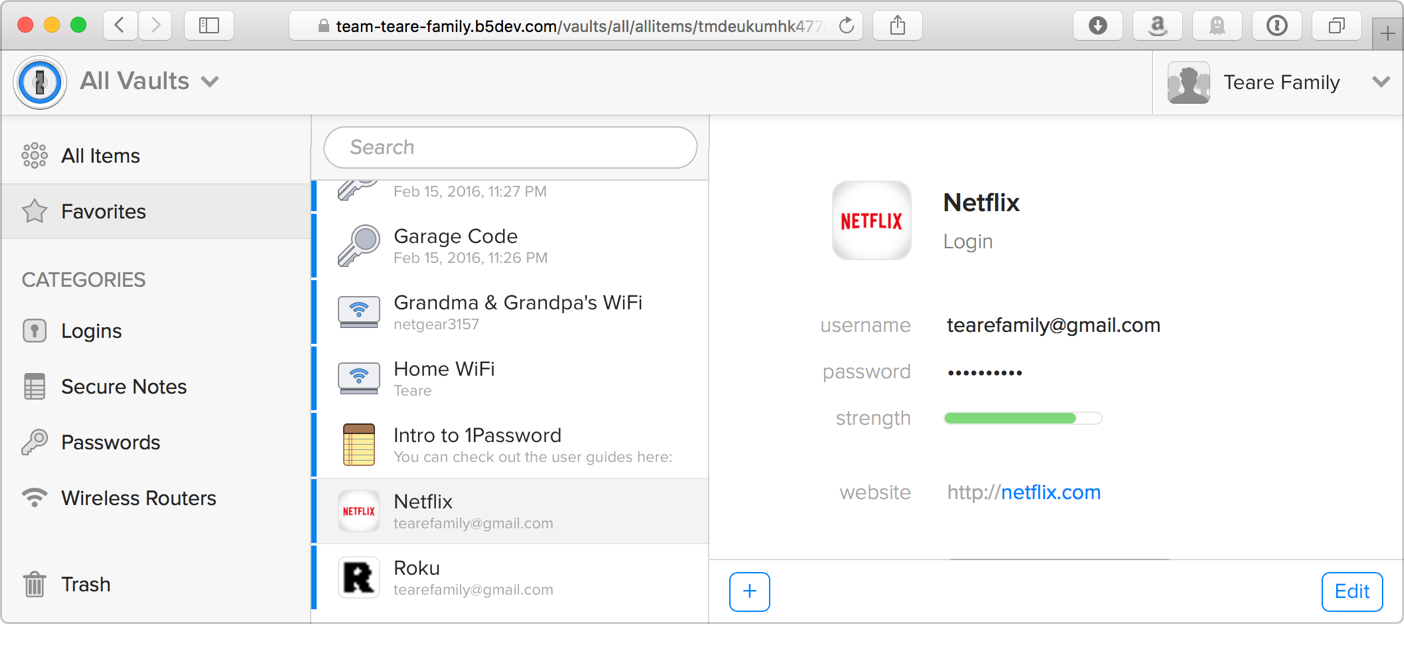This screenshot has height=664, width=1404.
Task: Expand the Teare Family account menu
Action: pyautogui.click(x=1380, y=82)
